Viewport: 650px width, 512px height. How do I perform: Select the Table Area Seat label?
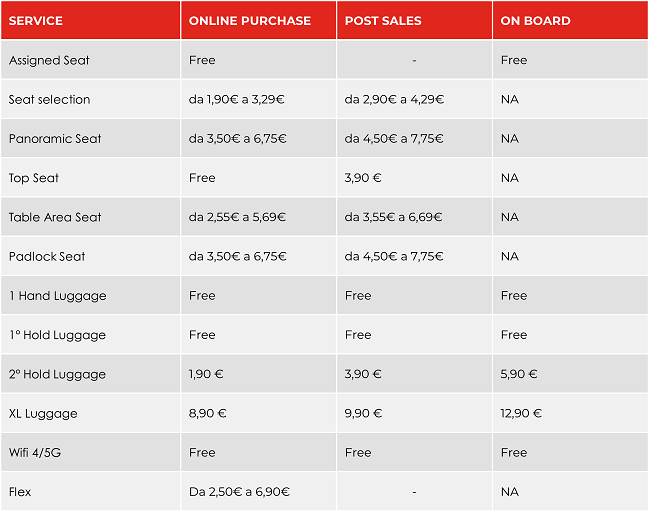55,217
